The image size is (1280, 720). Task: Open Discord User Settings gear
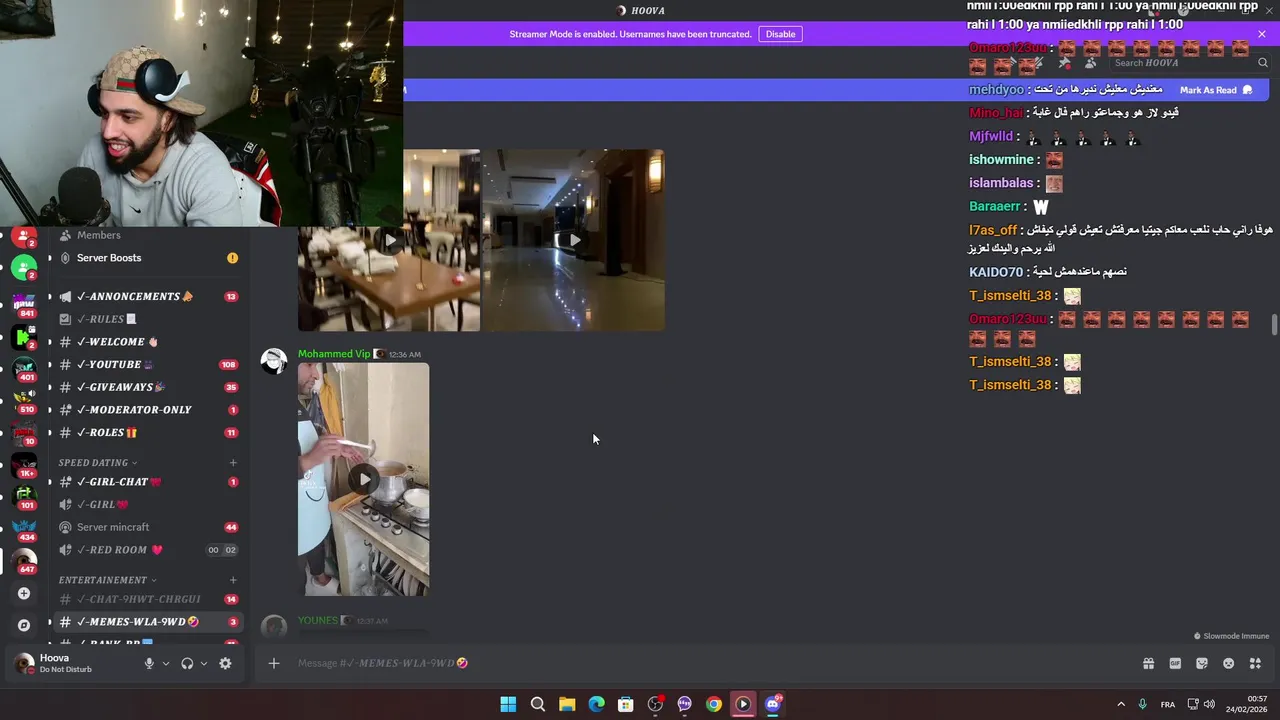[x=225, y=663]
